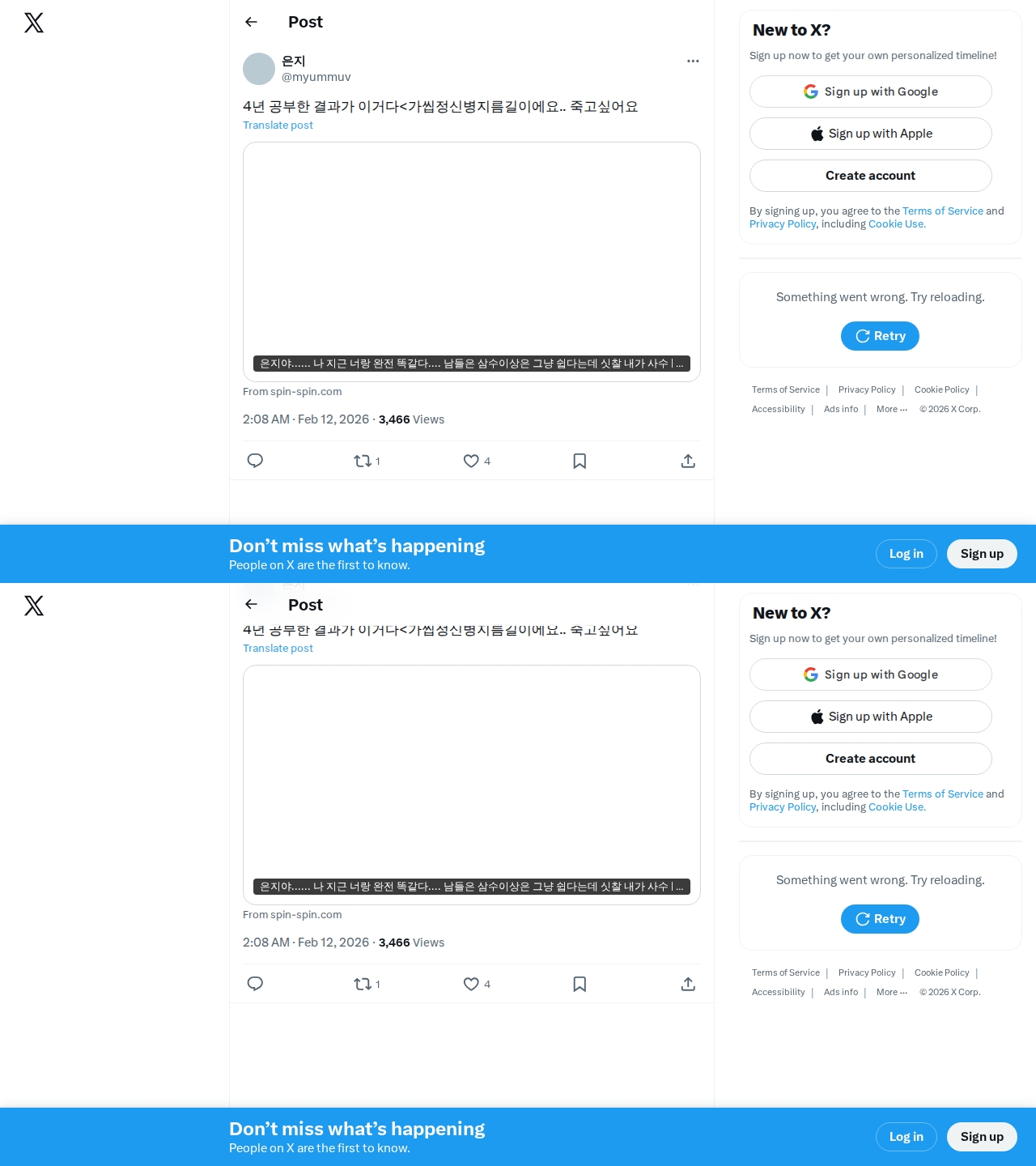Image resolution: width=1036 pixels, height=1166 pixels.
Task: Click the X logo in the top-left
Action: click(x=34, y=23)
